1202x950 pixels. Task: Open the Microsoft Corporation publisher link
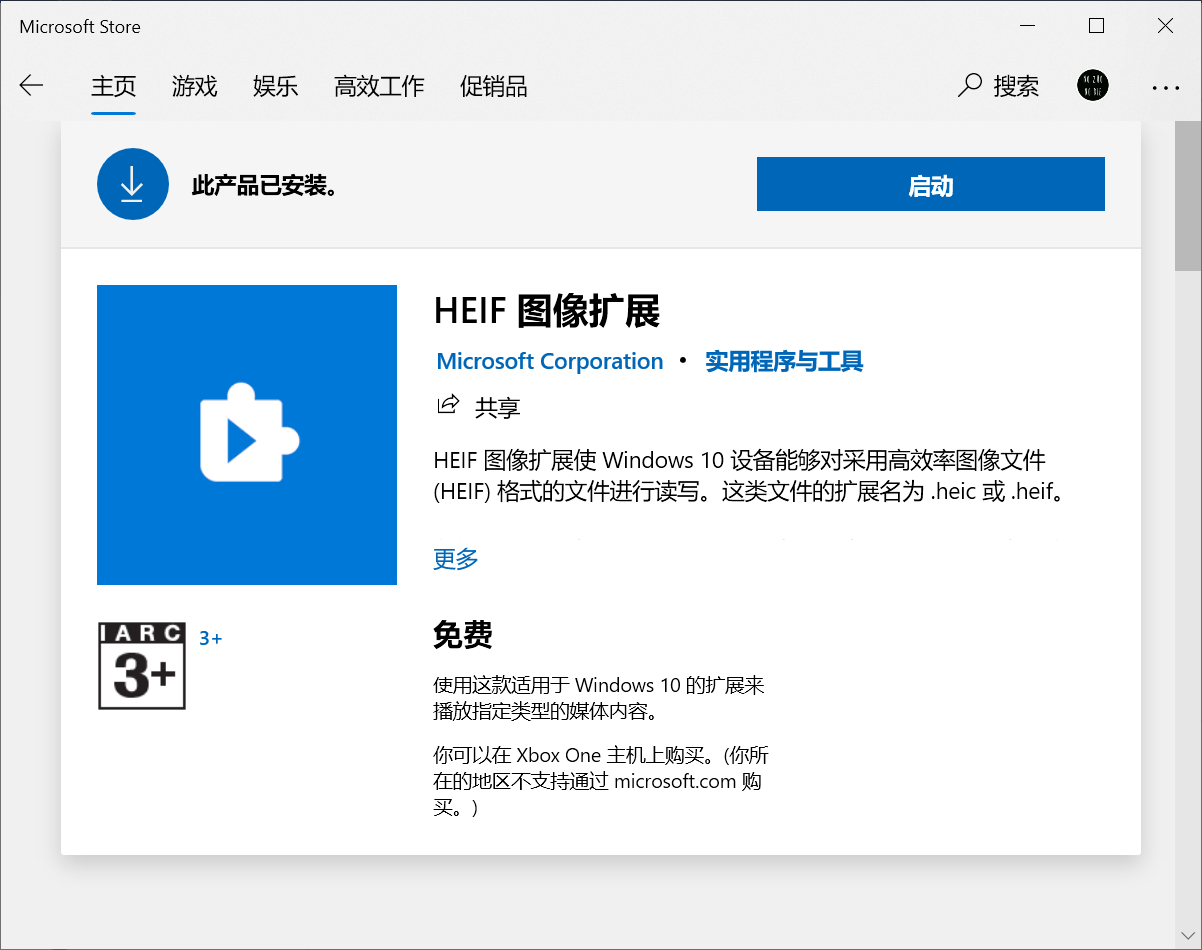(549, 361)
